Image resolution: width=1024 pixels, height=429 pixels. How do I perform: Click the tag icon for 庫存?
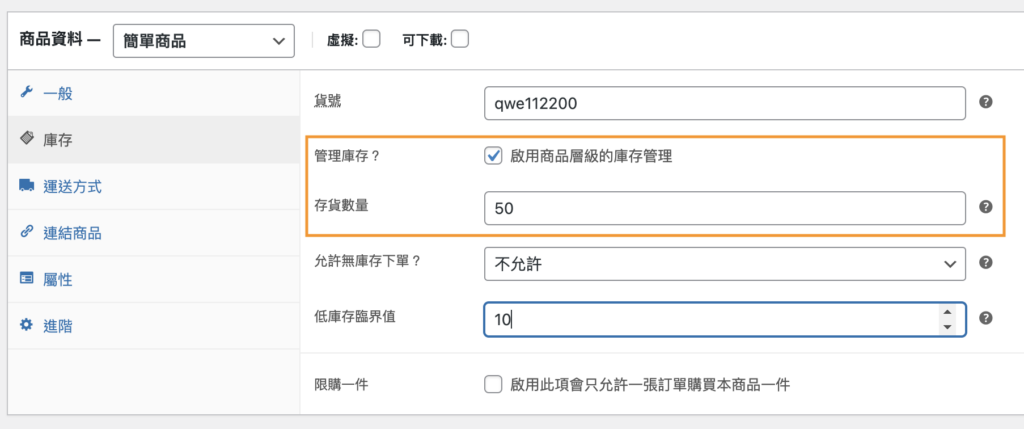[x=26, y=138]
